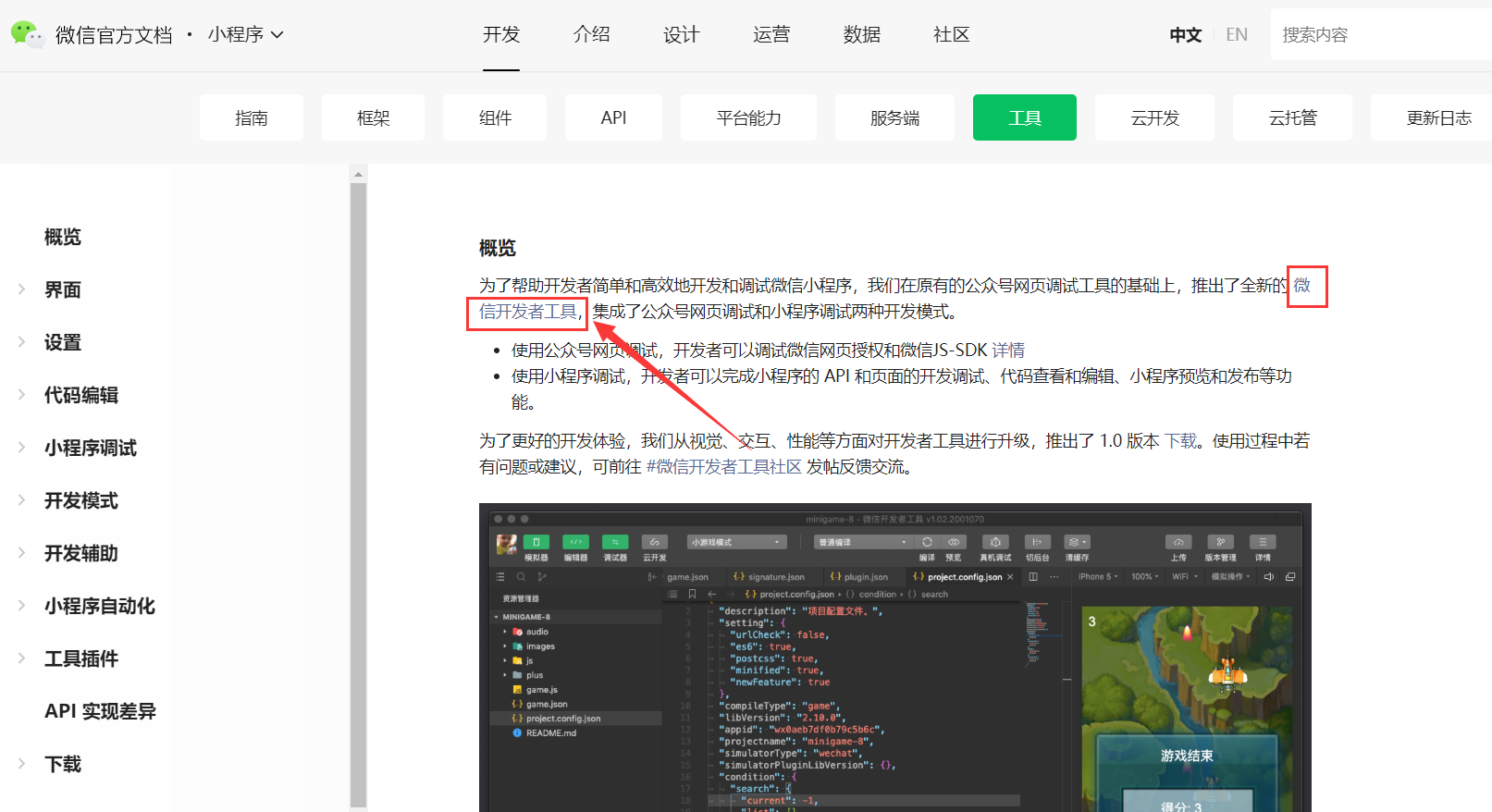1492x812 pixels.
Task: Click the WeChat logo icon
Action: click(27, 34)
